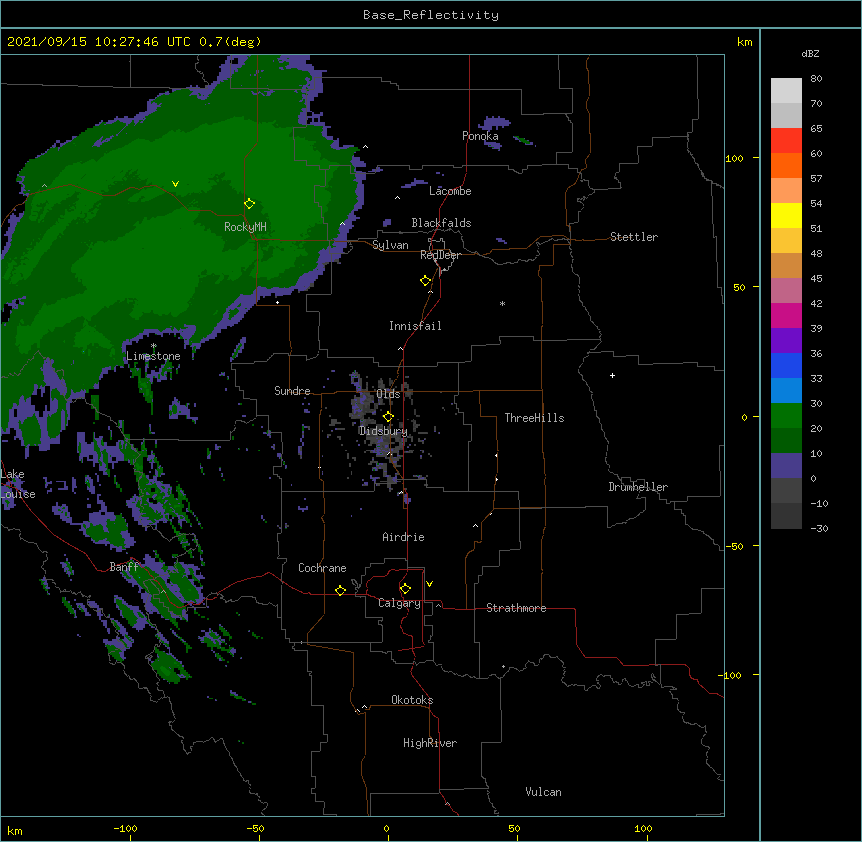Click the RedDeer city label
This screenshot has height=842, width=862.
(x=440, y=255)
